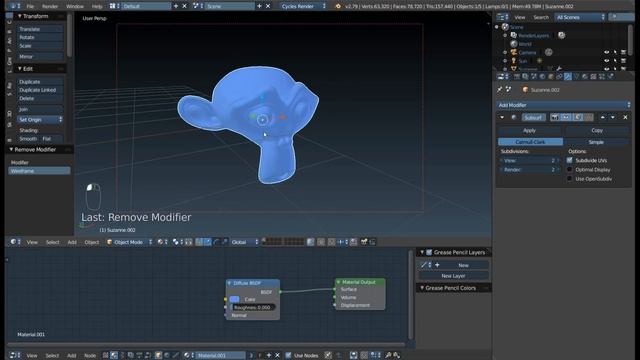Toggle Sun renderability camera icon
This screenshot has width=640, height=360.
623,61
